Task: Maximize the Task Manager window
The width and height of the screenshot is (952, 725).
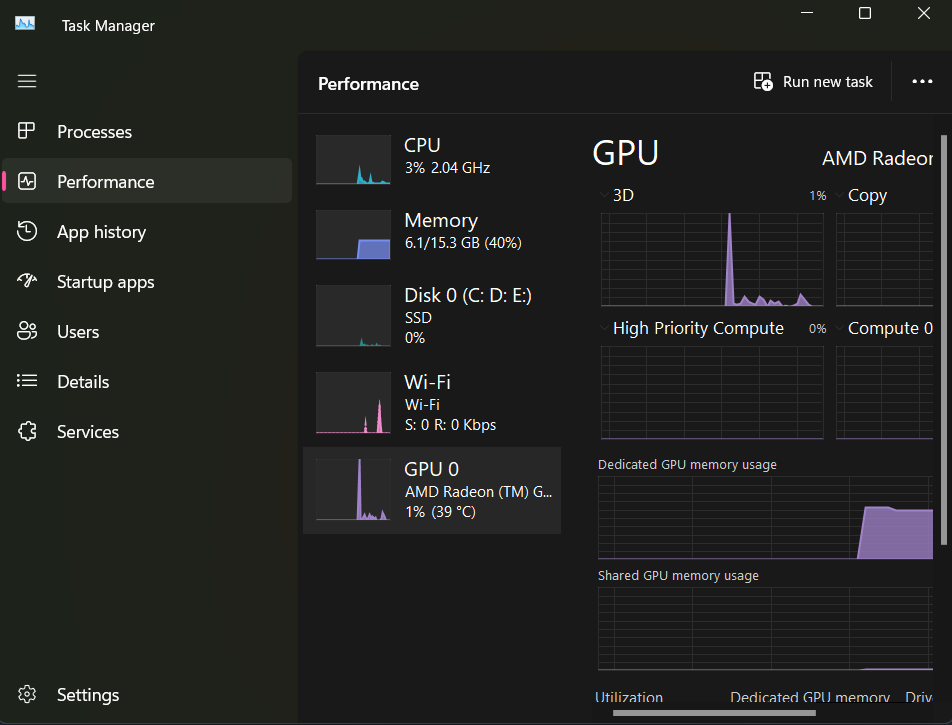Action: coord(865,13)
